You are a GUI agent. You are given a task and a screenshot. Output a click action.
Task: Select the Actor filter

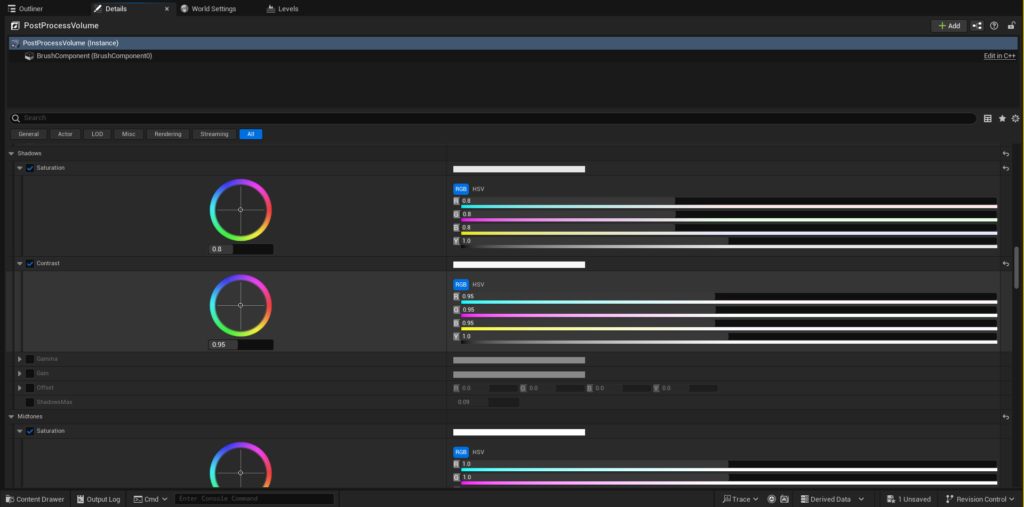(x=65, y=134)
